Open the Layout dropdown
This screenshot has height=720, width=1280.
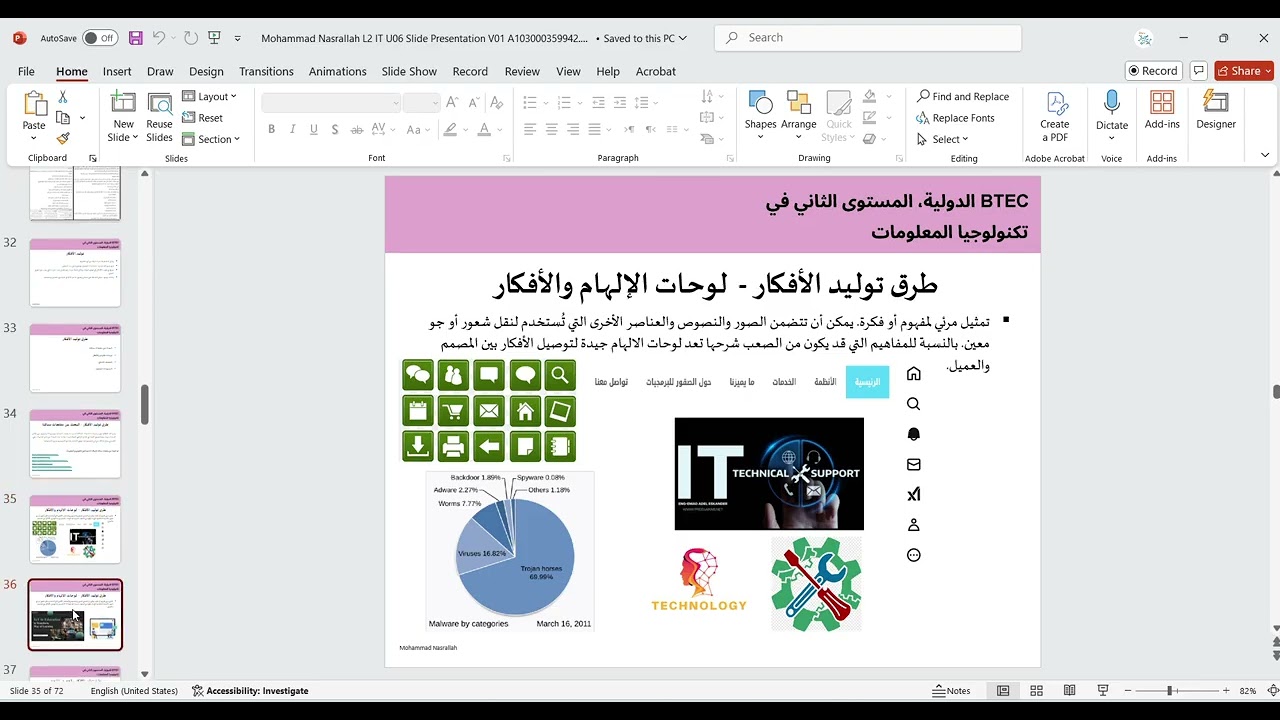pos(210,97)
